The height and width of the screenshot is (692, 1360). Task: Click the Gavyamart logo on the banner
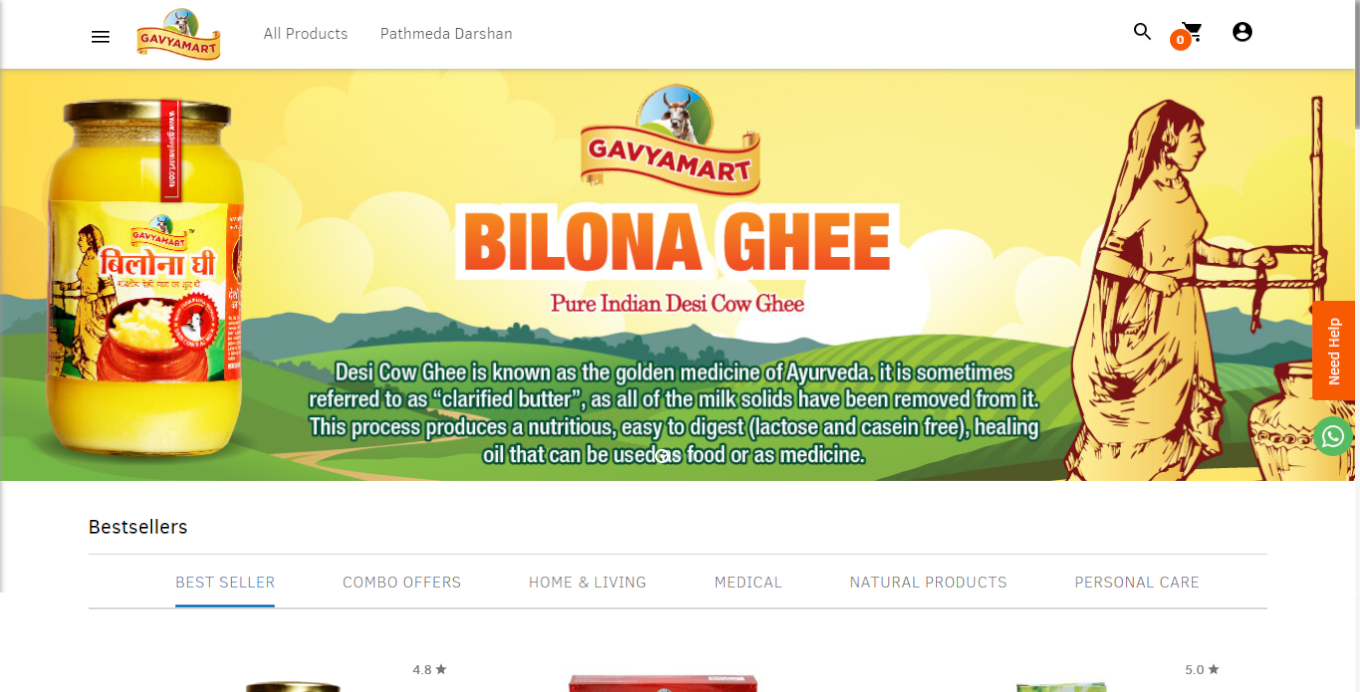pyautogui.click(x=670, y=140)
